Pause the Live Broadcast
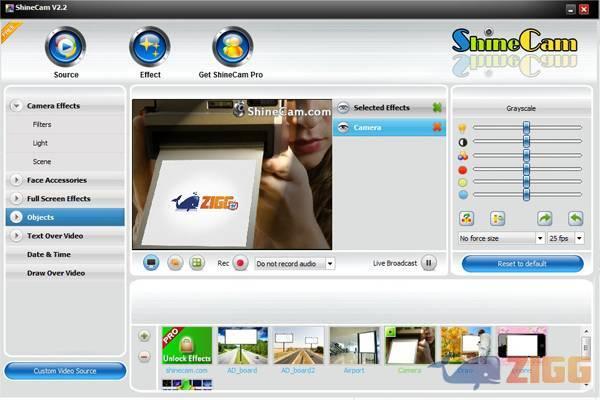 pyautogui.click(x=429, y=263)
